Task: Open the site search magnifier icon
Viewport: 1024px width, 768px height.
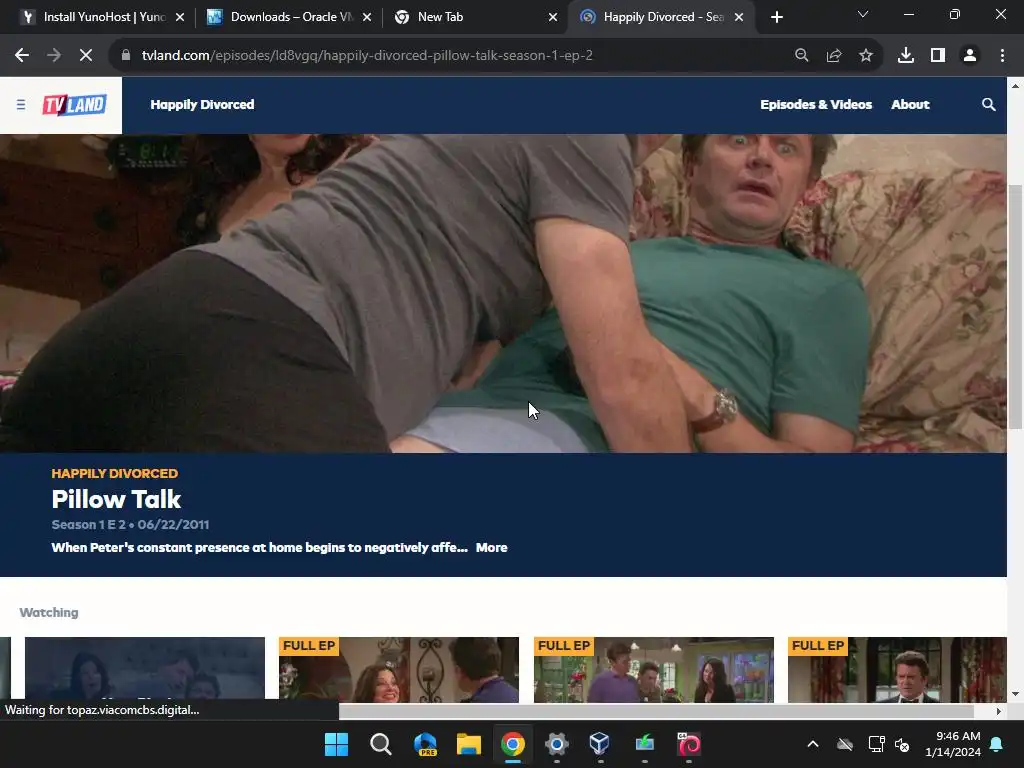Action: tap(989, 104)
